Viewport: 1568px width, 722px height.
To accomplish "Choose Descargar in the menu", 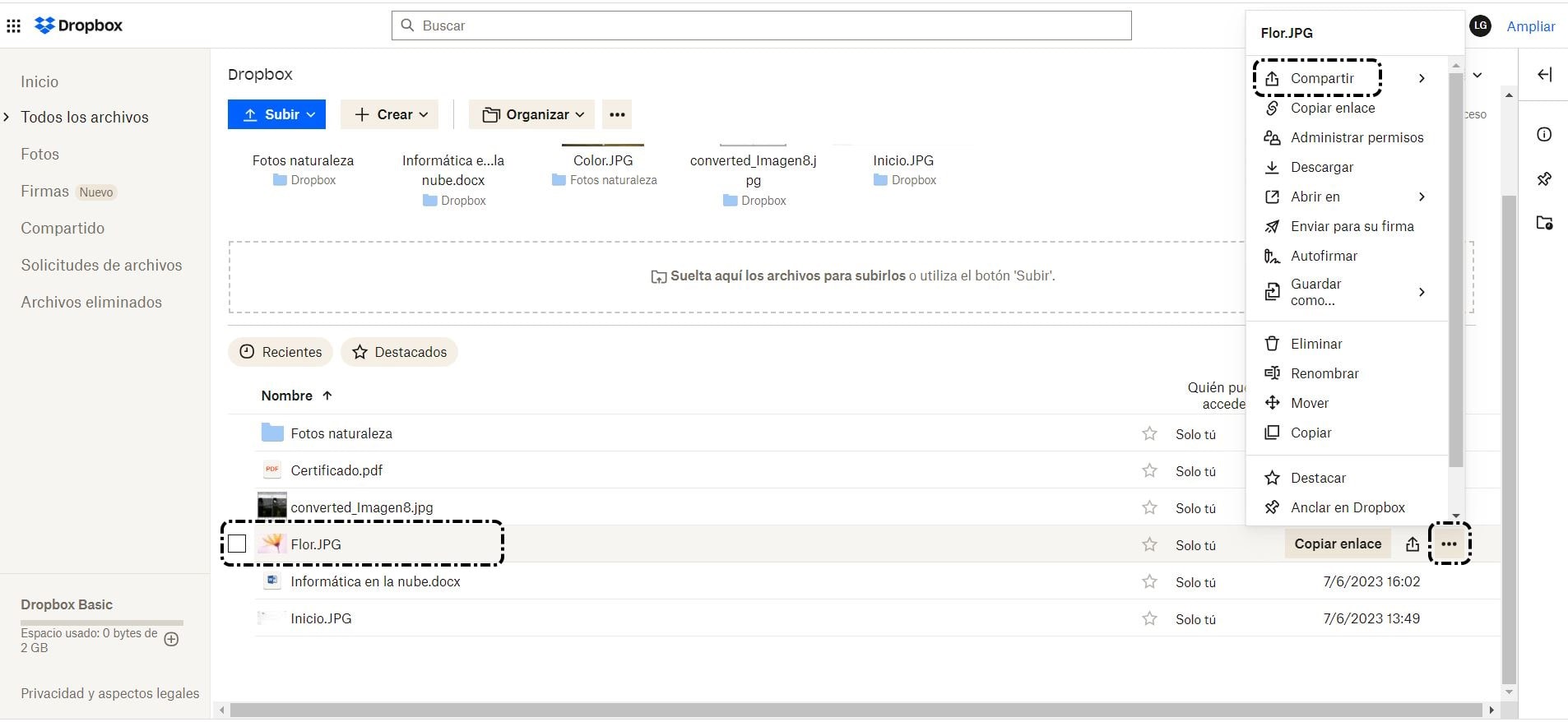I will point(1321,167).
